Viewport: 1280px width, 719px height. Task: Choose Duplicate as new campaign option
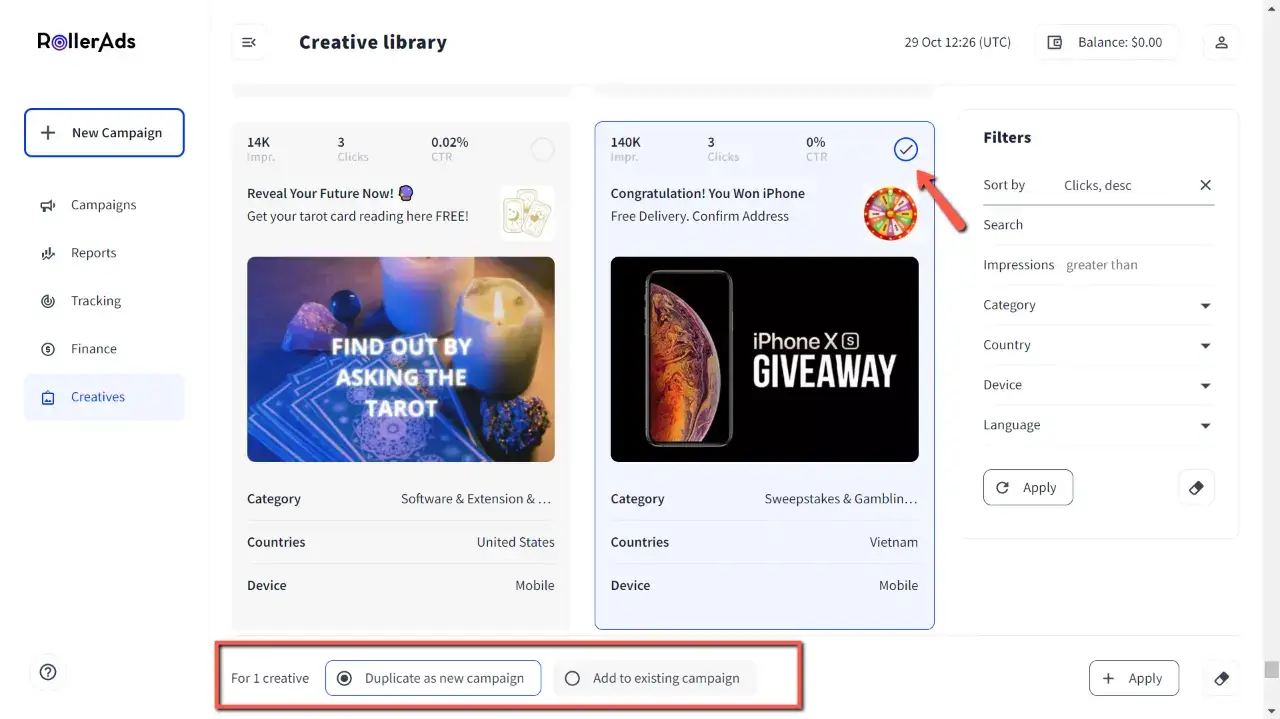433,678
